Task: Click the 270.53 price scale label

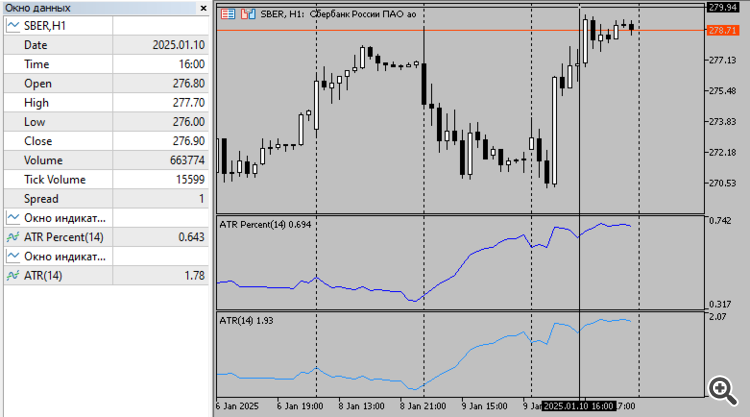Action: (723, 183)
